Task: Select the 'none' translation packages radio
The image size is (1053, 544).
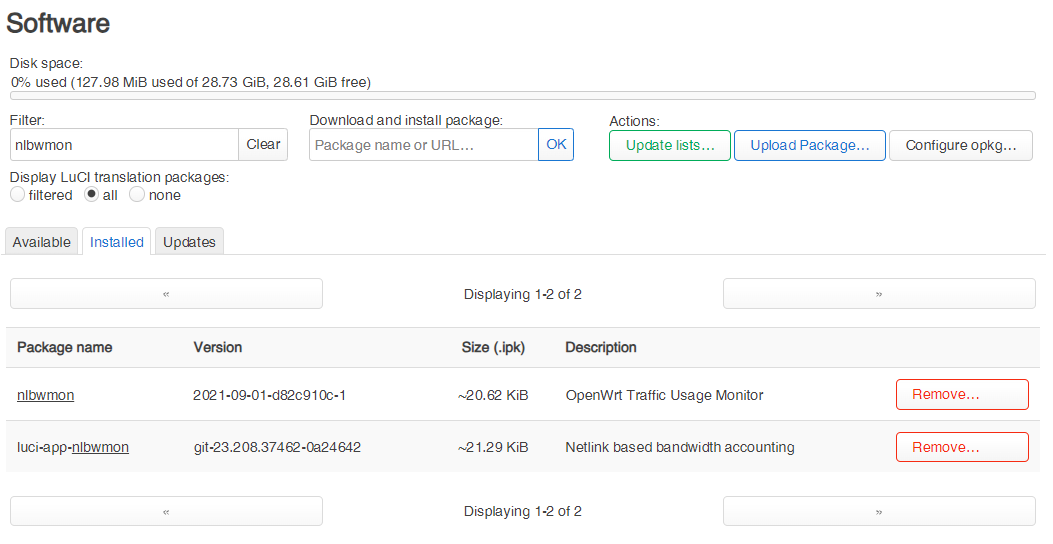Action: [137, 195]
